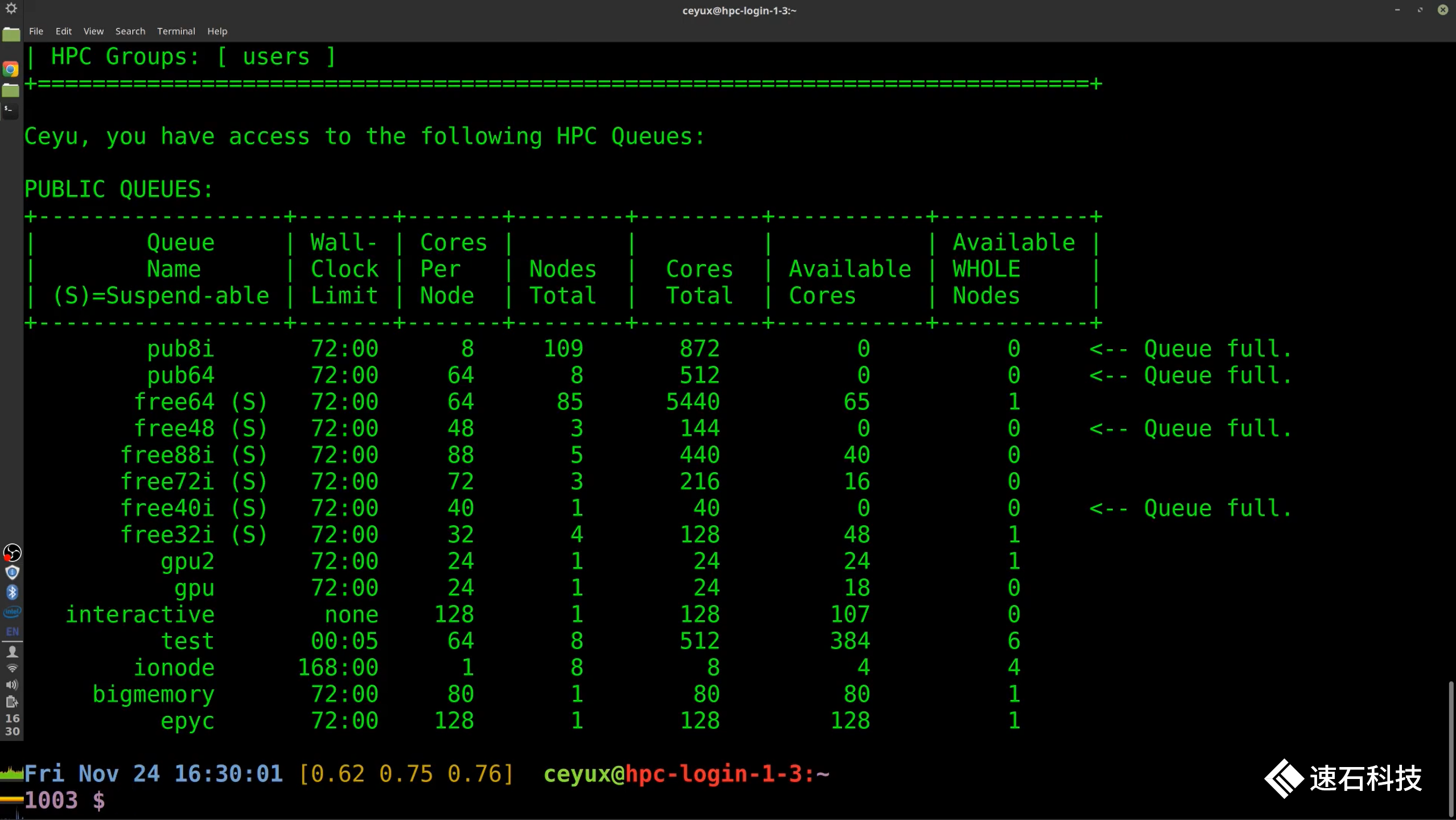This screenshot has height=820, width=1456.
Task: Open the user account applet icon
Action: (12, 651)
